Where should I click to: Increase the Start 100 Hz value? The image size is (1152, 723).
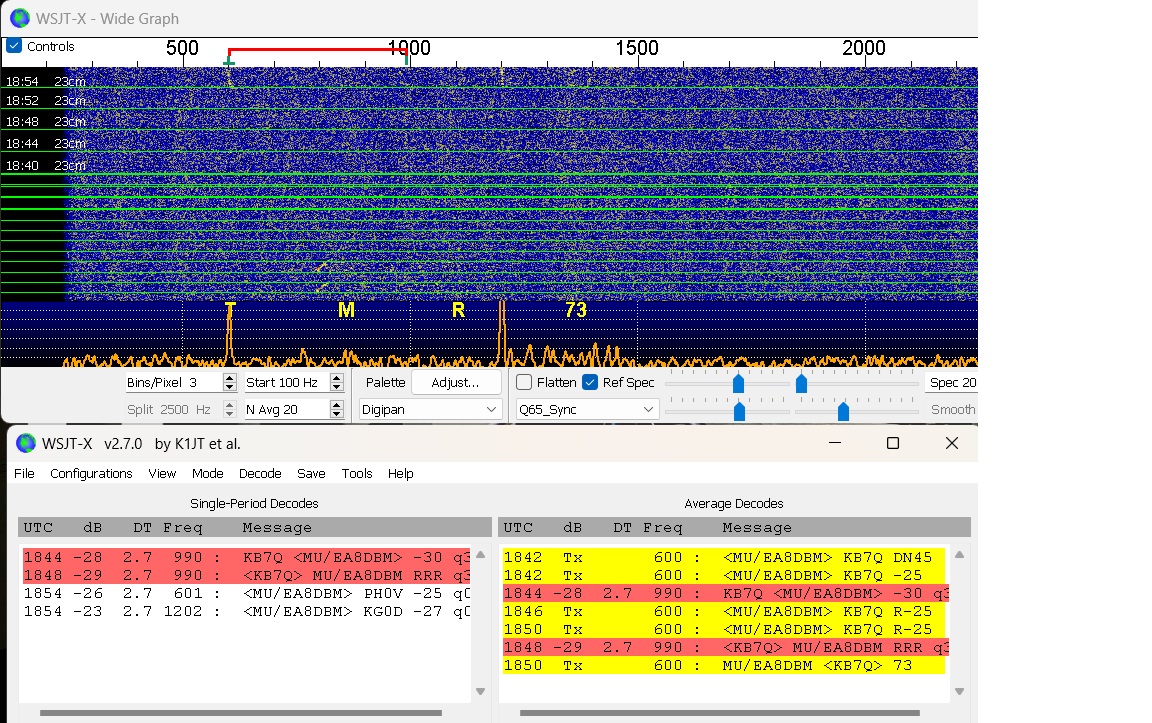click(x=336, y=378)
